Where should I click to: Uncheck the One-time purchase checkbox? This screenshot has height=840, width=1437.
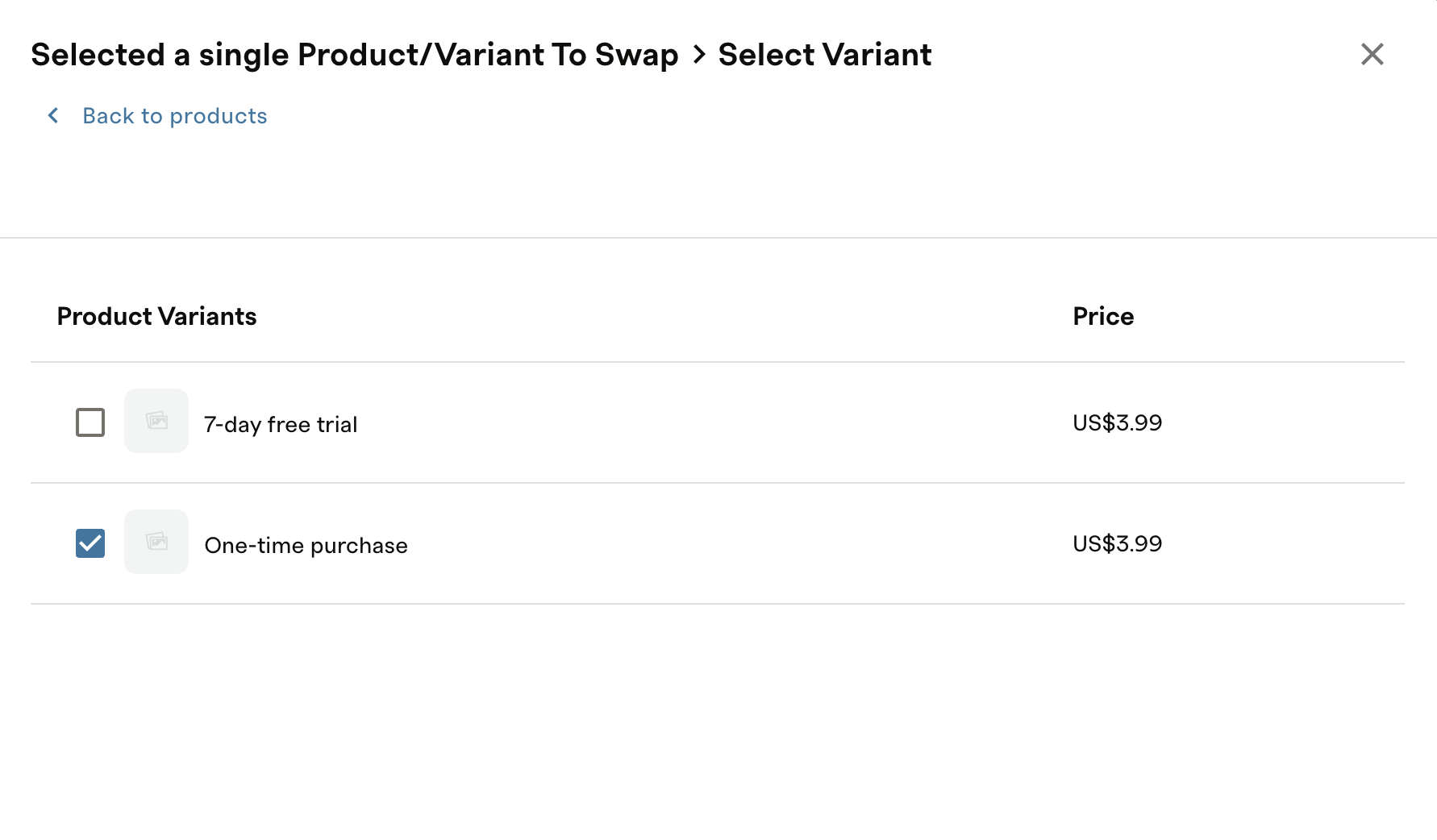click(90, 543)
